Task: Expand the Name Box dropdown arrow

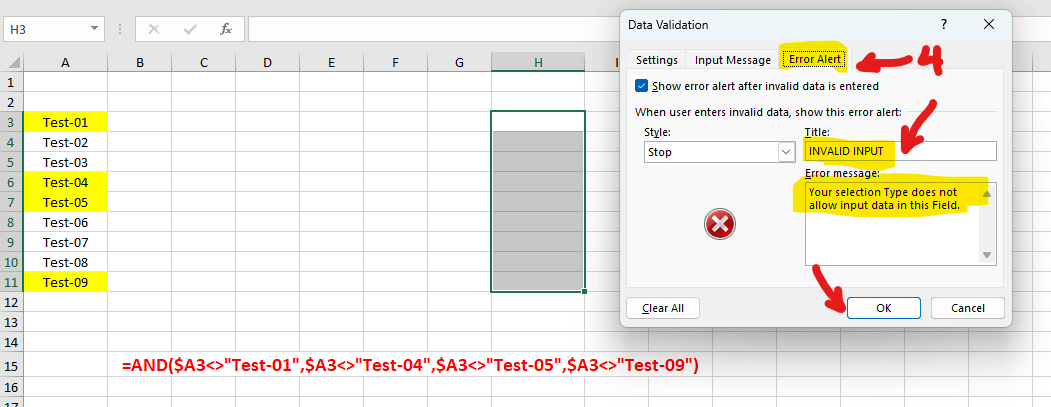Action: coord(94,30)
